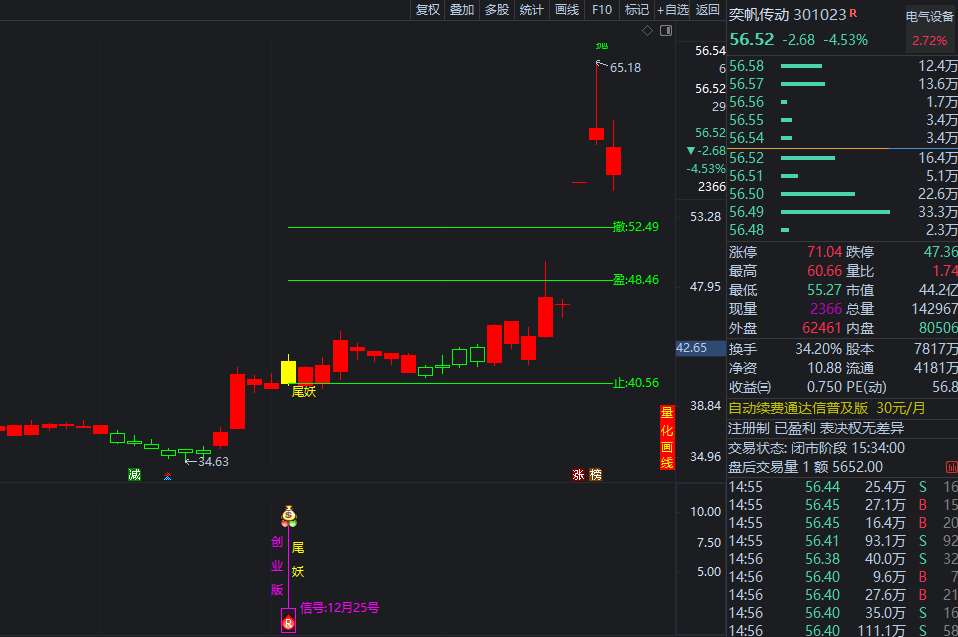Click the 自动续费通达信普及版 promotion link
Viewport: 958px width, 637px height.
(798, 408)
